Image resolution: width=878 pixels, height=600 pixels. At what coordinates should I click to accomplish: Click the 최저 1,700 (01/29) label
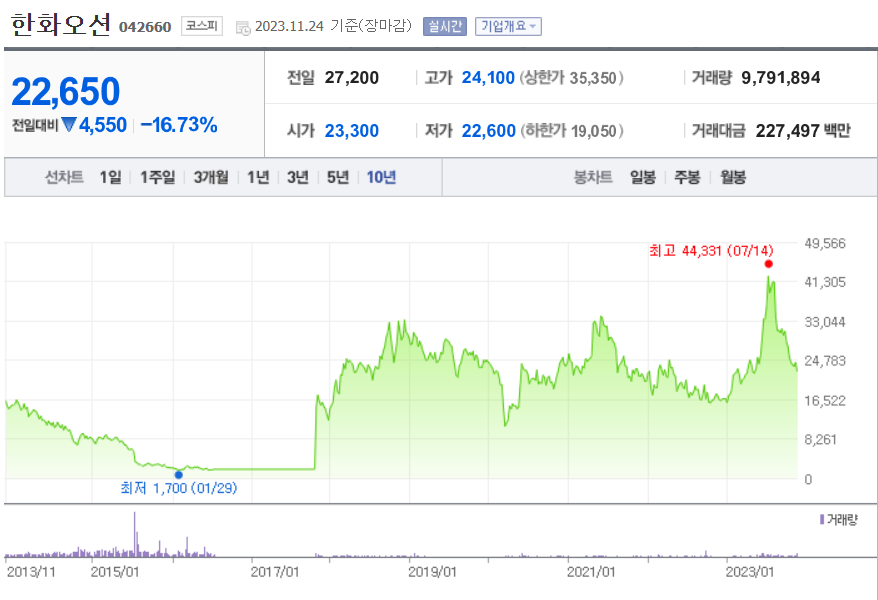coord(179,488)
